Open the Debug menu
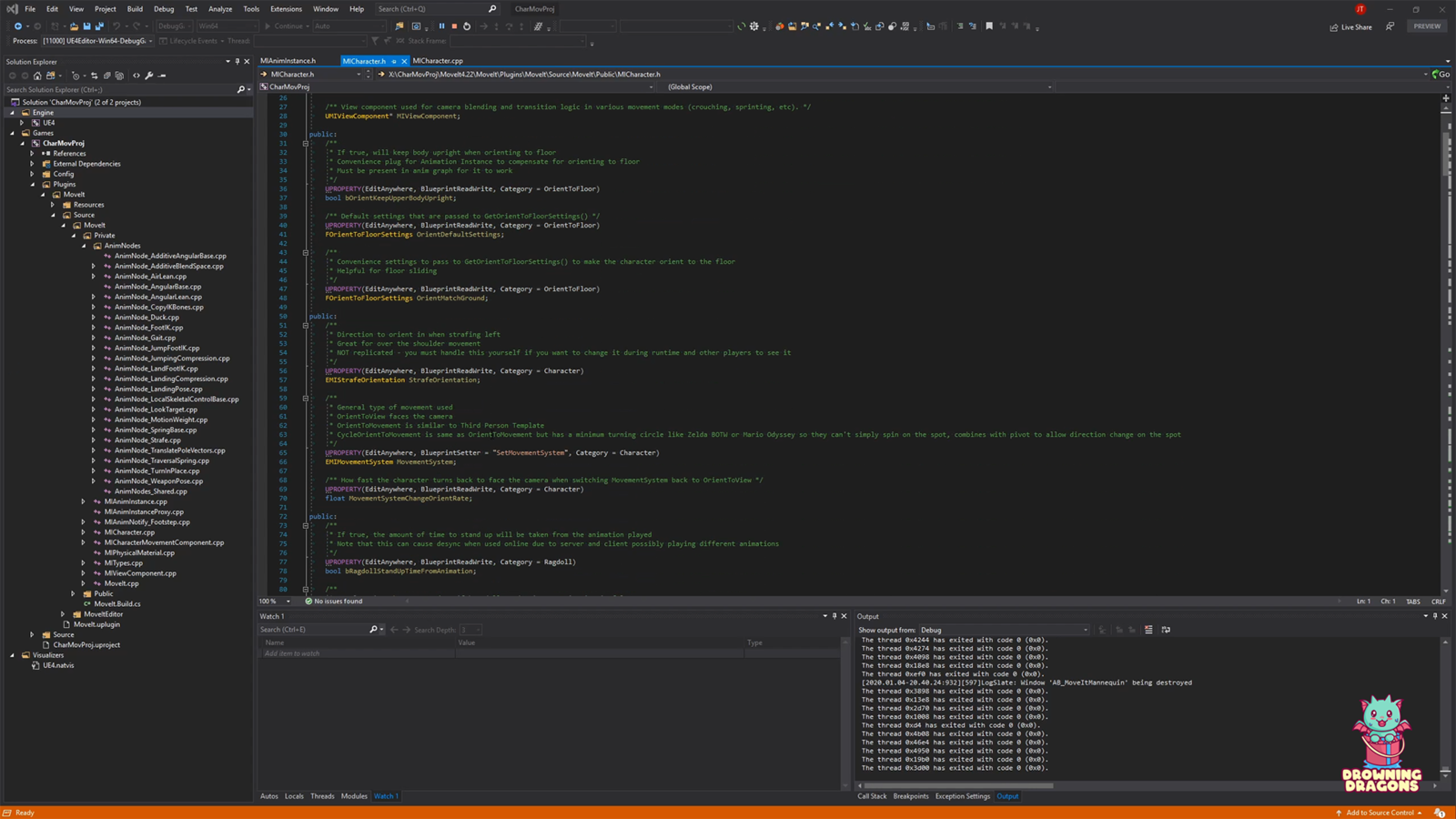 164,9
